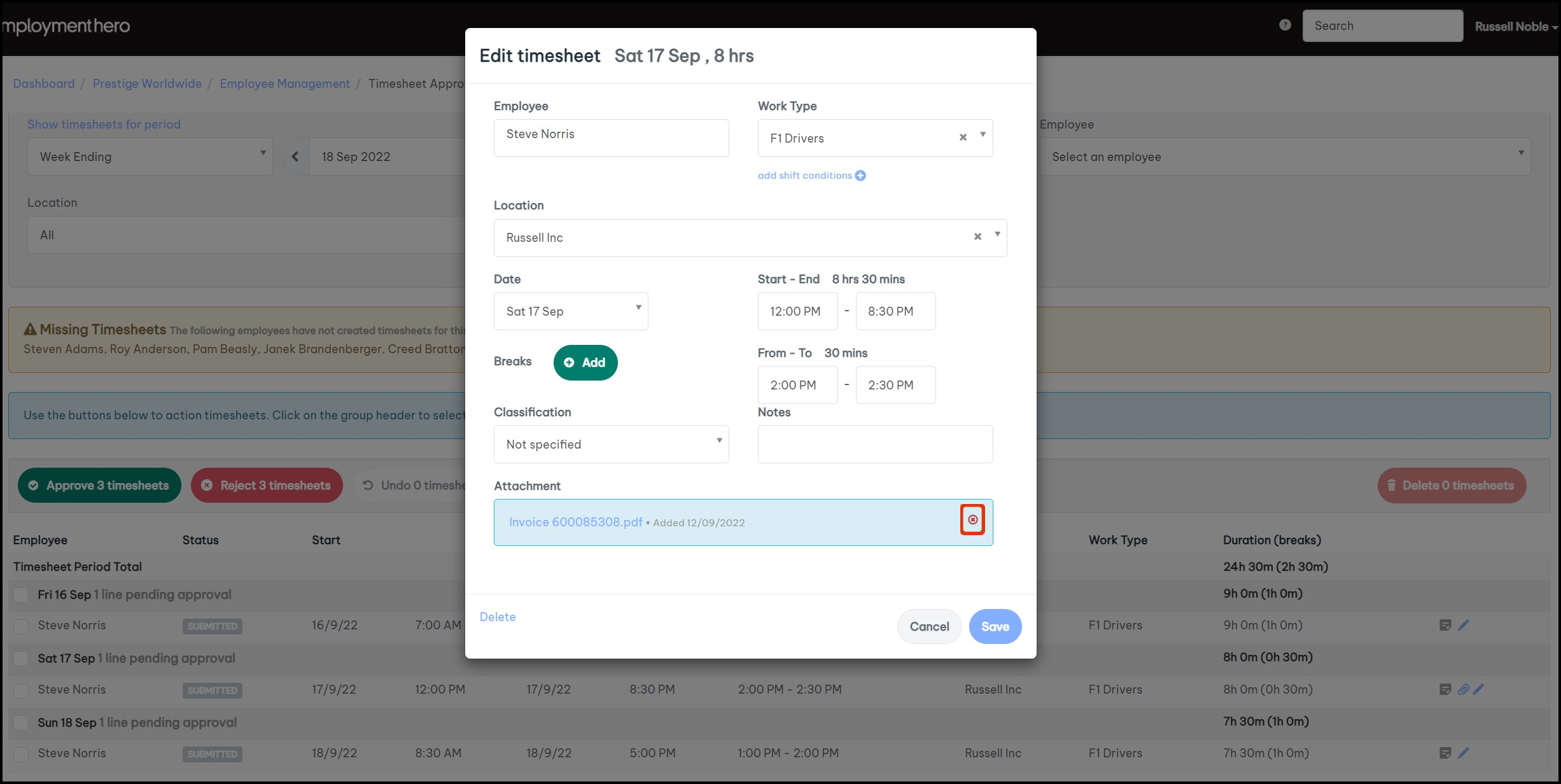Clear the Russell Inc location selection
The height and width of the screenshot is (784, 1561).
[x=977, y=237]
